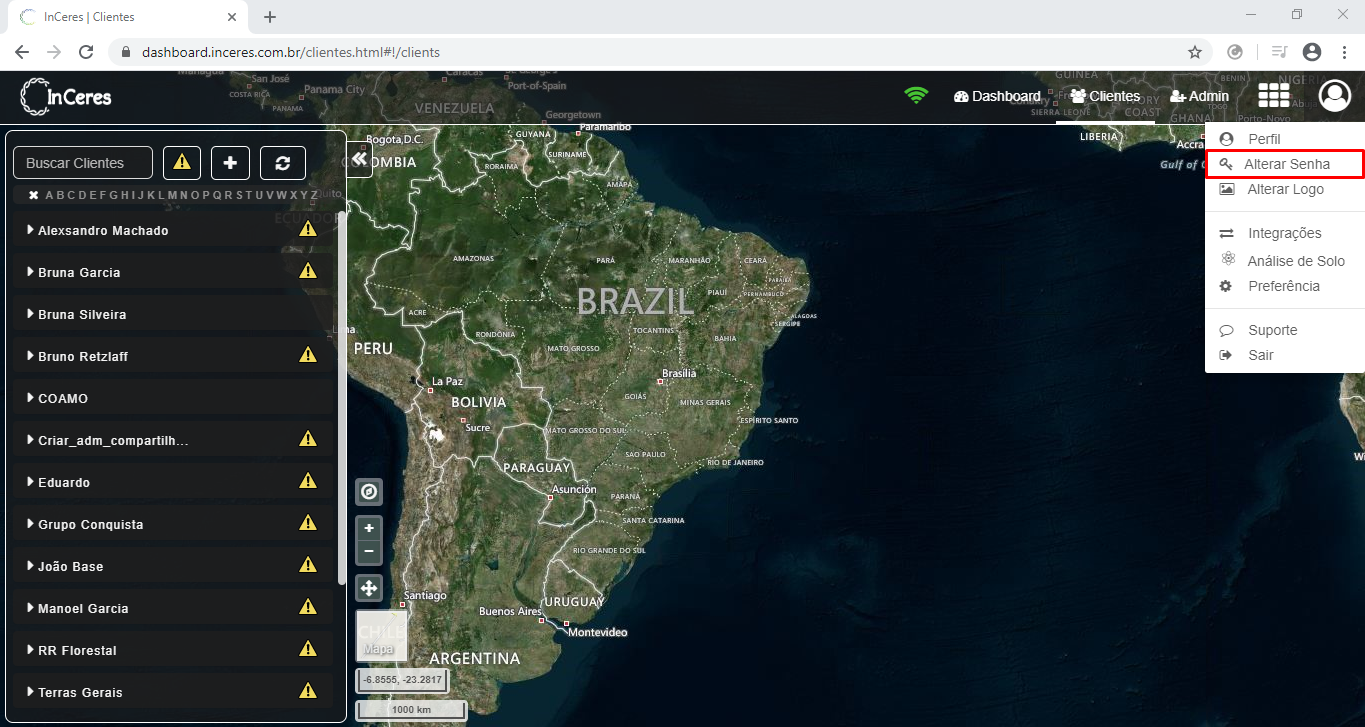Image resolution: width=1365 pixels, height=727 pixels.
Task: Click the InCeres logo
Action: click(66, 97)
